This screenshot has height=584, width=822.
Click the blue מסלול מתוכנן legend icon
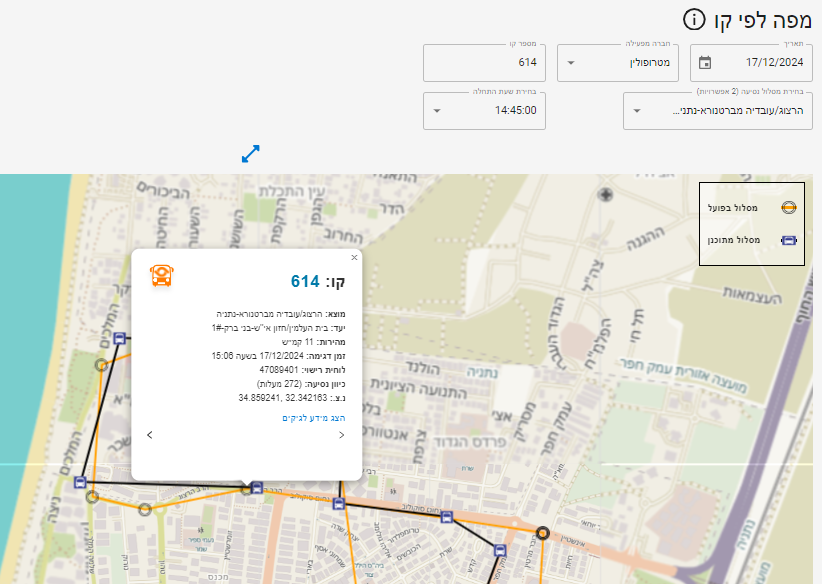point(788,240)
